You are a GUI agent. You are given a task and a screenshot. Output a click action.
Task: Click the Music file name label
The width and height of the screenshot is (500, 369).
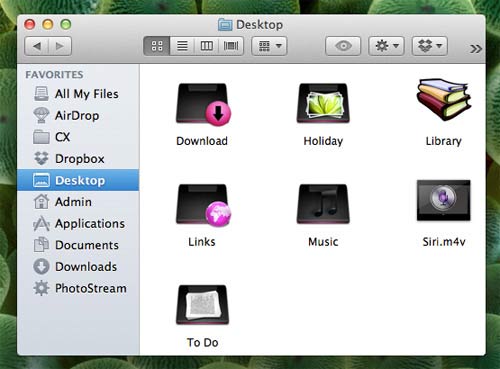pos(323,242)
